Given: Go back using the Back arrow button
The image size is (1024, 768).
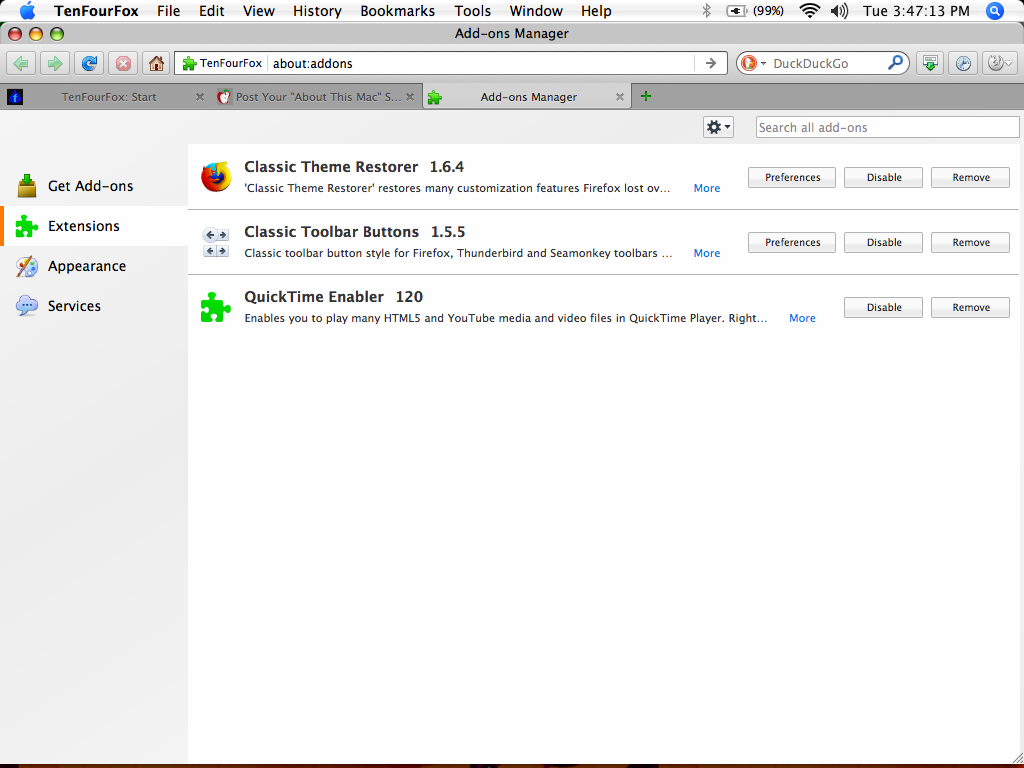Looking at the screenshot, I should (21, 63).
